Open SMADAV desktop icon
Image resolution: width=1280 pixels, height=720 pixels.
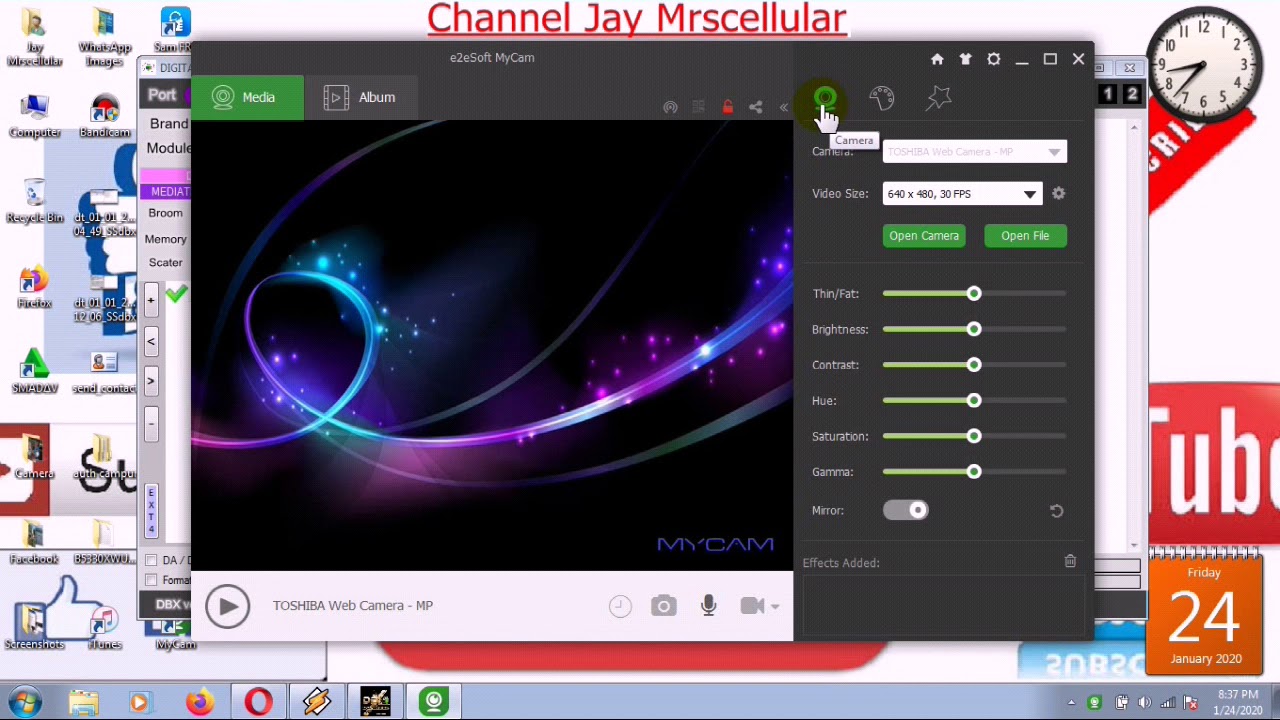(34, 371)
